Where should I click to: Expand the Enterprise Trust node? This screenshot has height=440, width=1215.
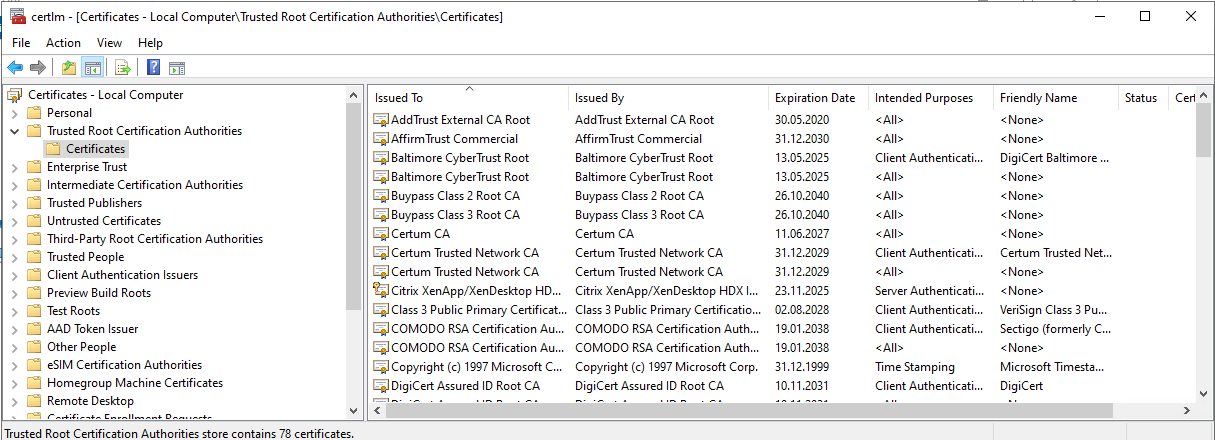point(14,167)
